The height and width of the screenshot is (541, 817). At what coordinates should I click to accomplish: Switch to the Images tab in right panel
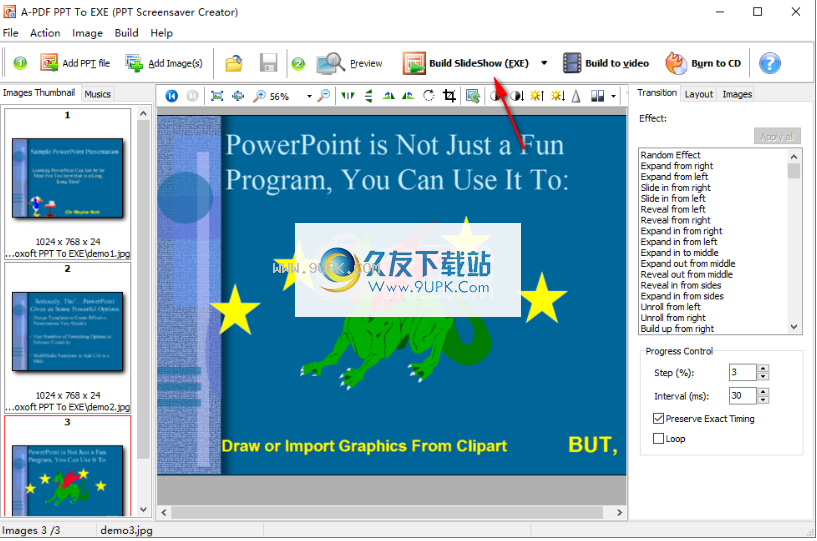737,94
